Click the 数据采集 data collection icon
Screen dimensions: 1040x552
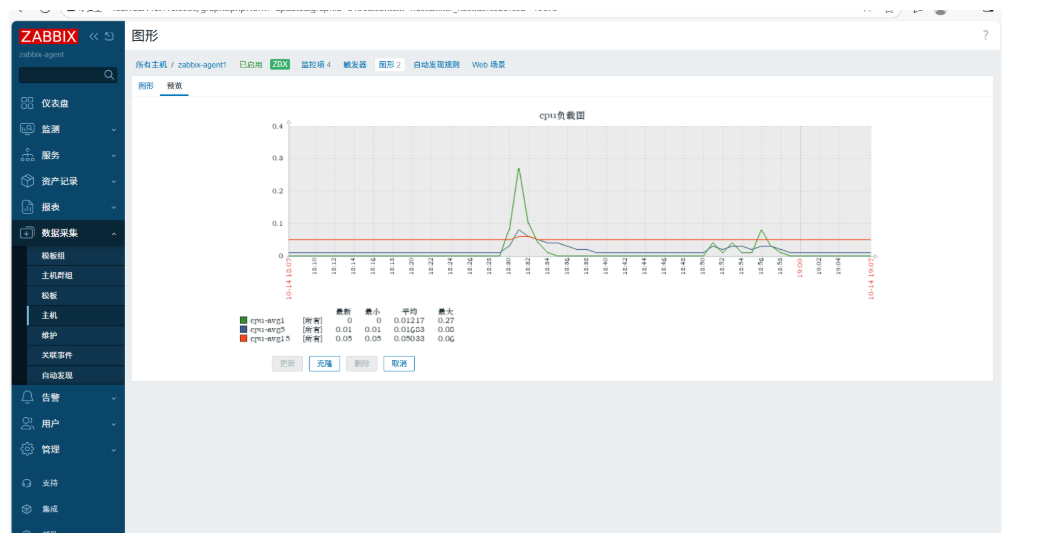tap(27, 233)
